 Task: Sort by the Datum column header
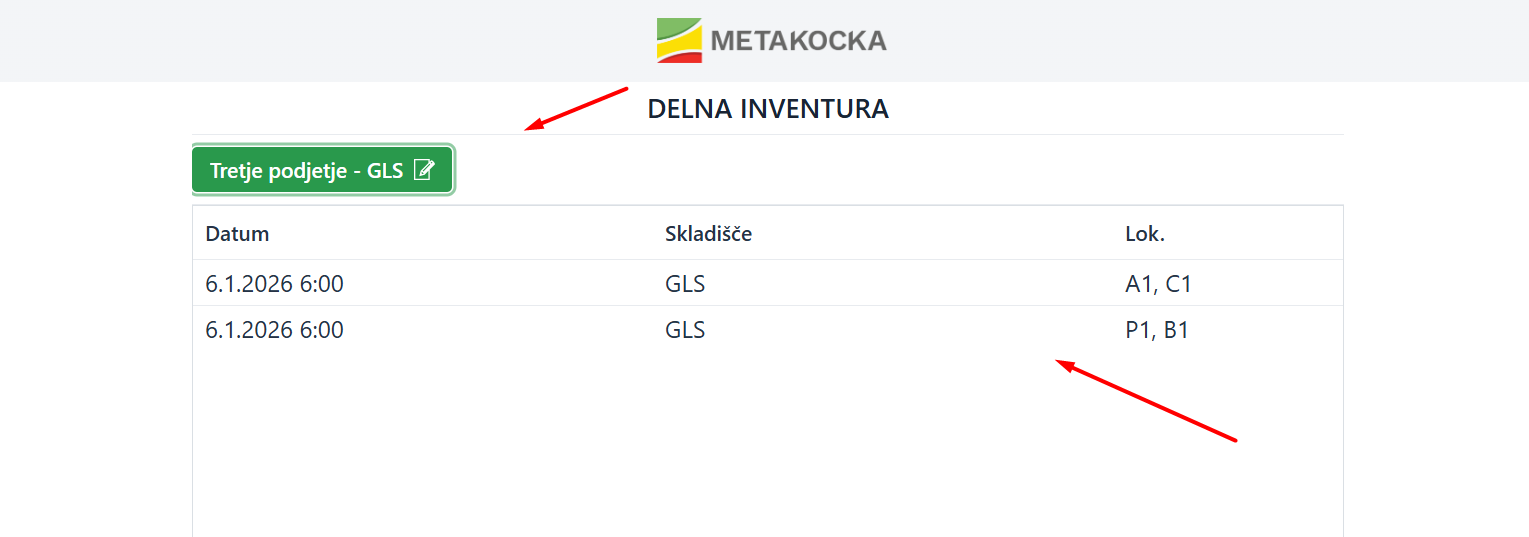coord(237,234)
